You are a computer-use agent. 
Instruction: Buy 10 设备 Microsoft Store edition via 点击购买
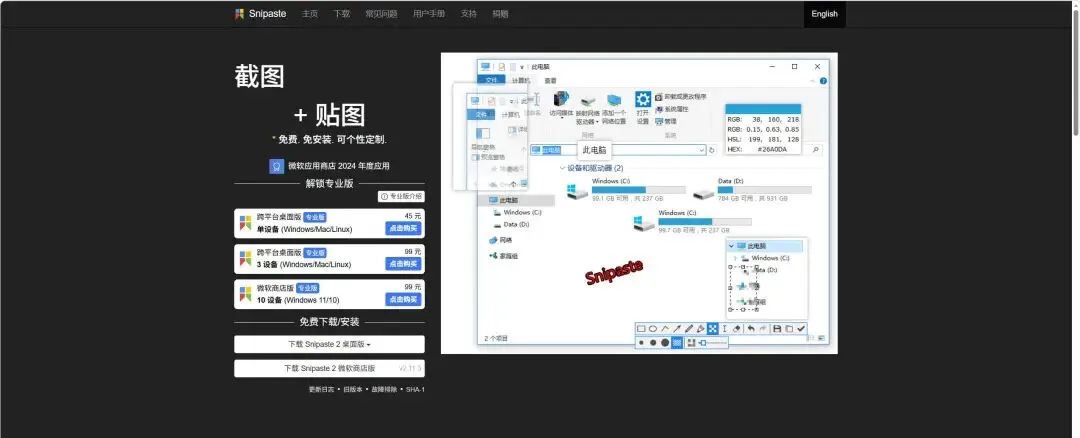pyautogui.click(x=403, y=299)
